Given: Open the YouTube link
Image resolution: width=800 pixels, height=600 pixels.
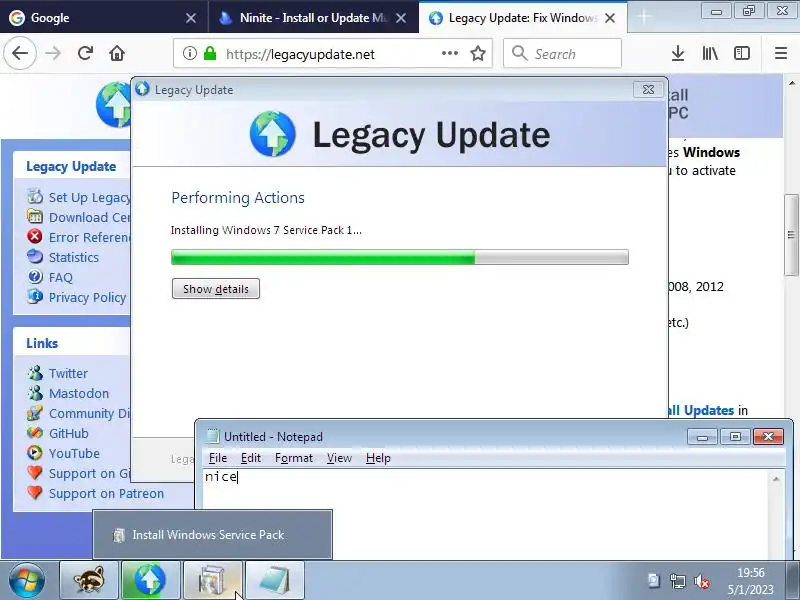Looking at the screenshot, I should [74, 453].
